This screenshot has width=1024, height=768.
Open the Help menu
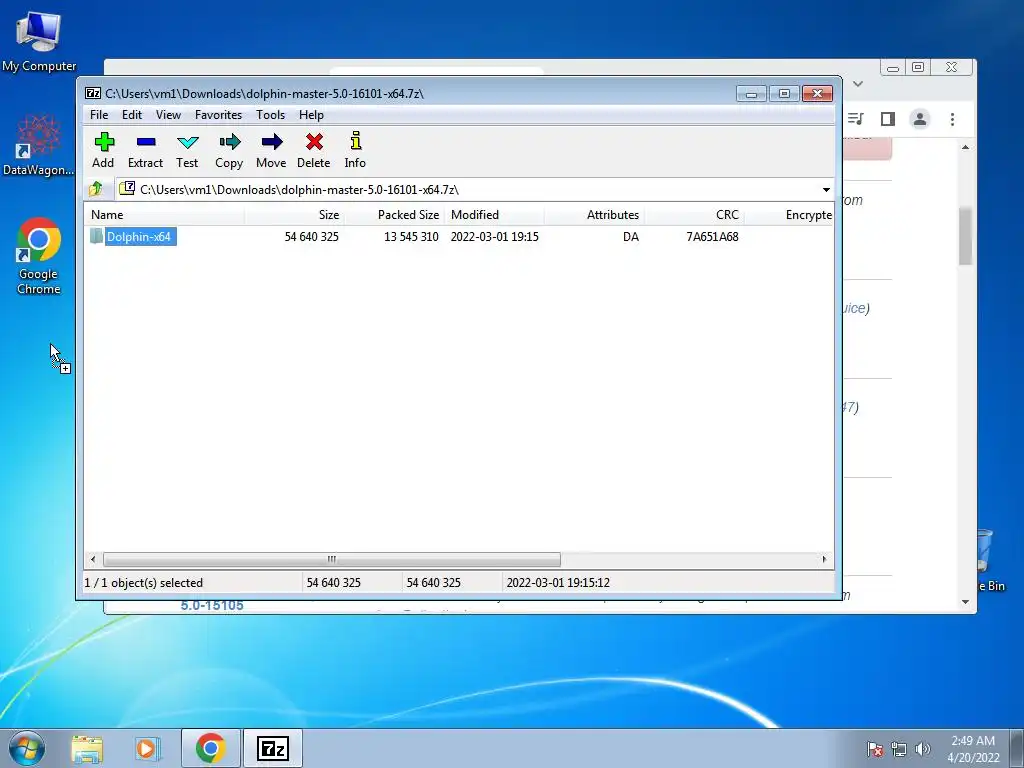click(312, 115)
